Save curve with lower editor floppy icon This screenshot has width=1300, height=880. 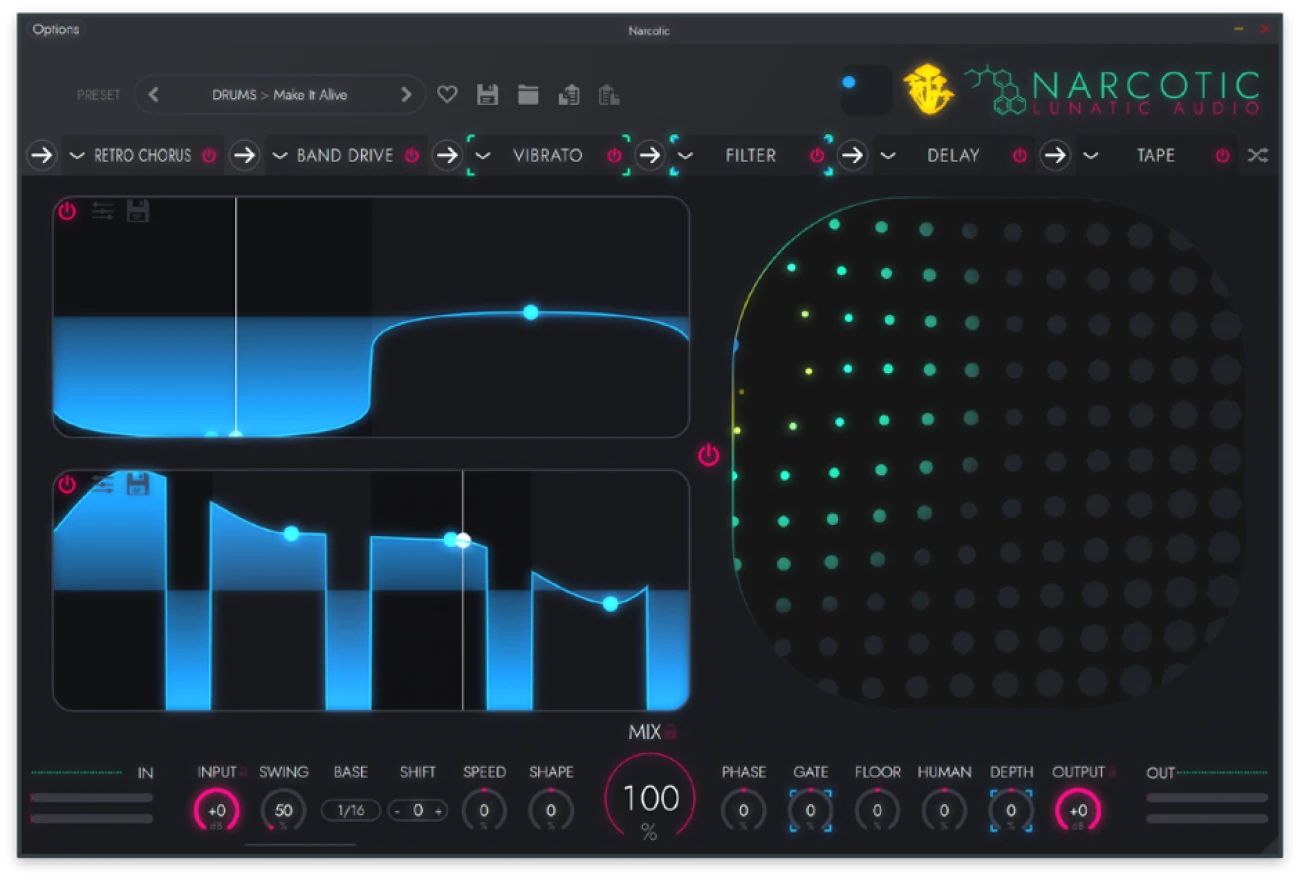[x=138, y=485]
